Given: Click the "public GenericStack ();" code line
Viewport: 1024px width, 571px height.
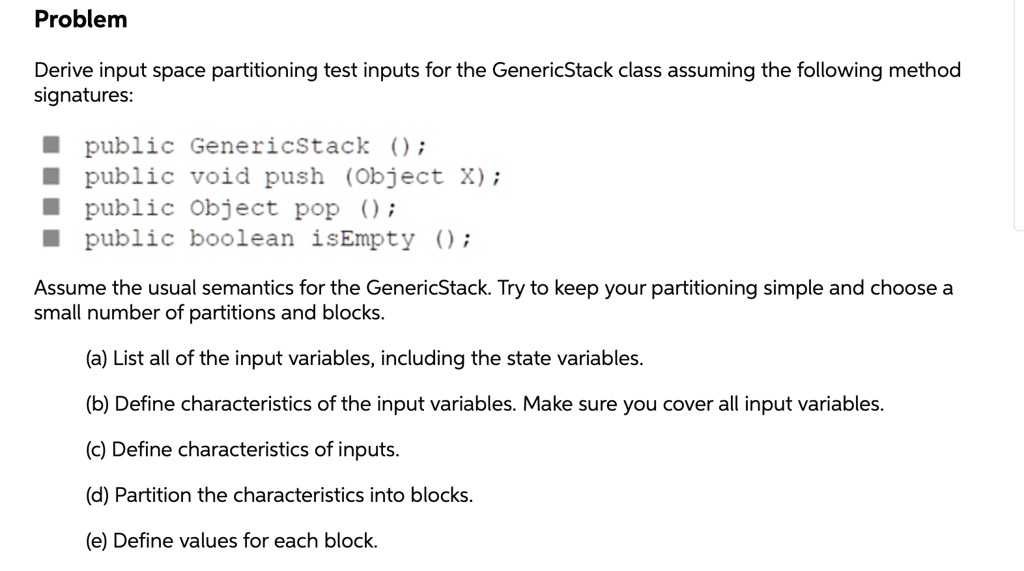Looking at the screenshot, I should click(x=257, y=147).
